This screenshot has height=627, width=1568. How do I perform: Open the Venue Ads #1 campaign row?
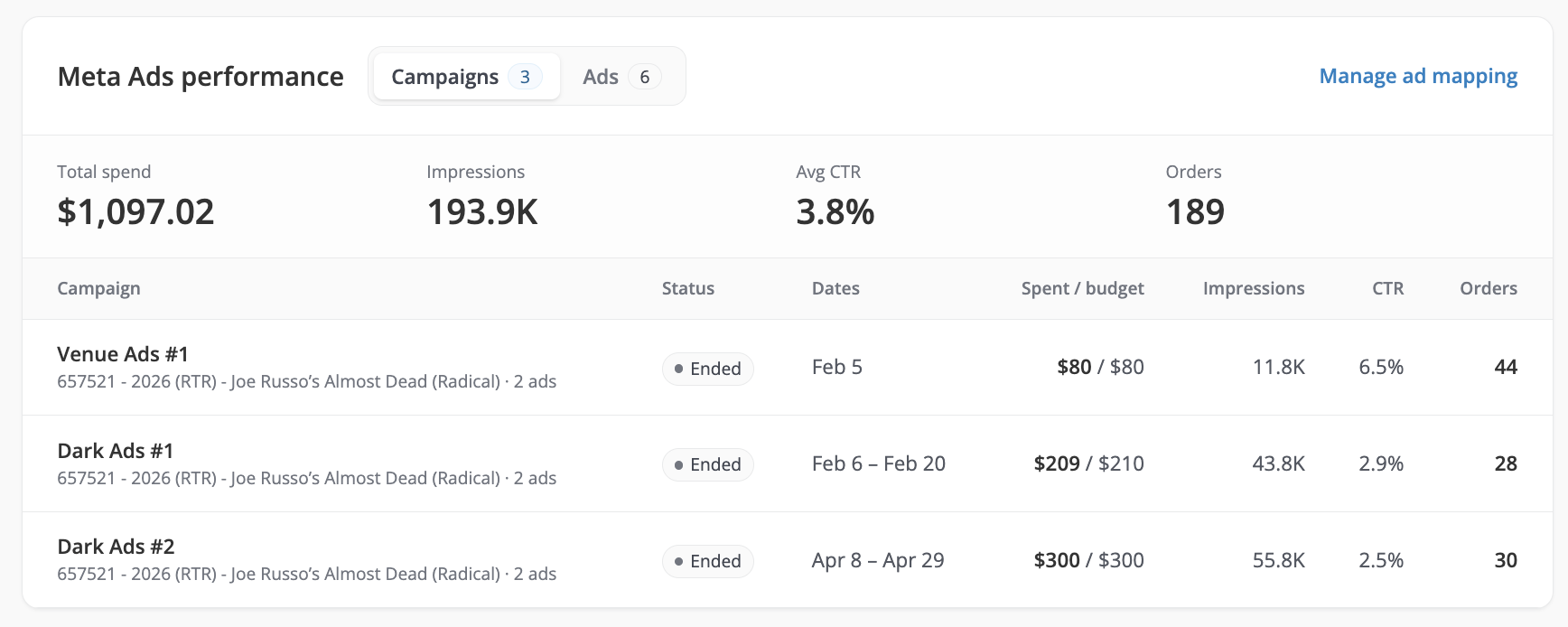(788, 368)
